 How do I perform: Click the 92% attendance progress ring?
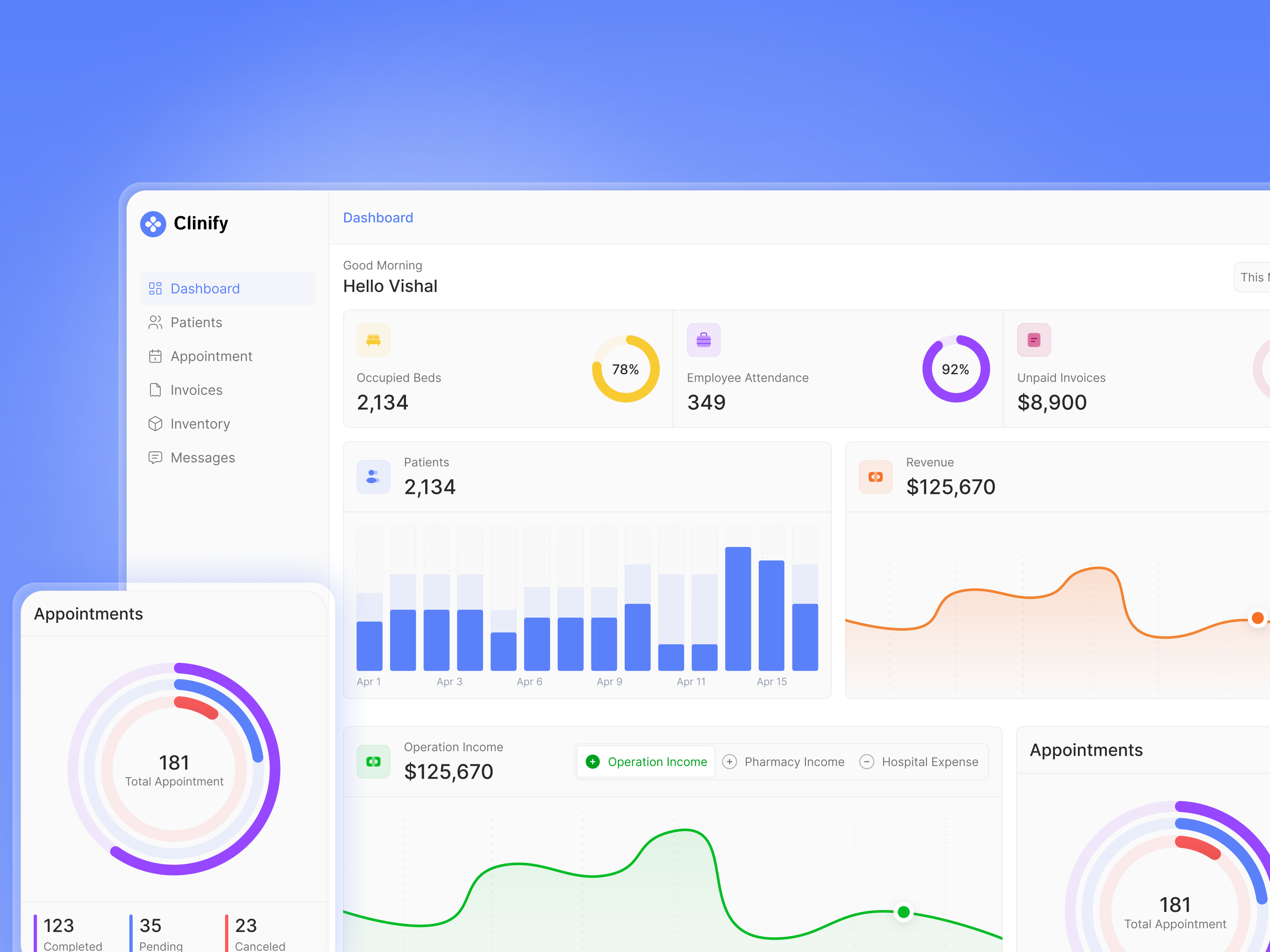pos(956,369)
